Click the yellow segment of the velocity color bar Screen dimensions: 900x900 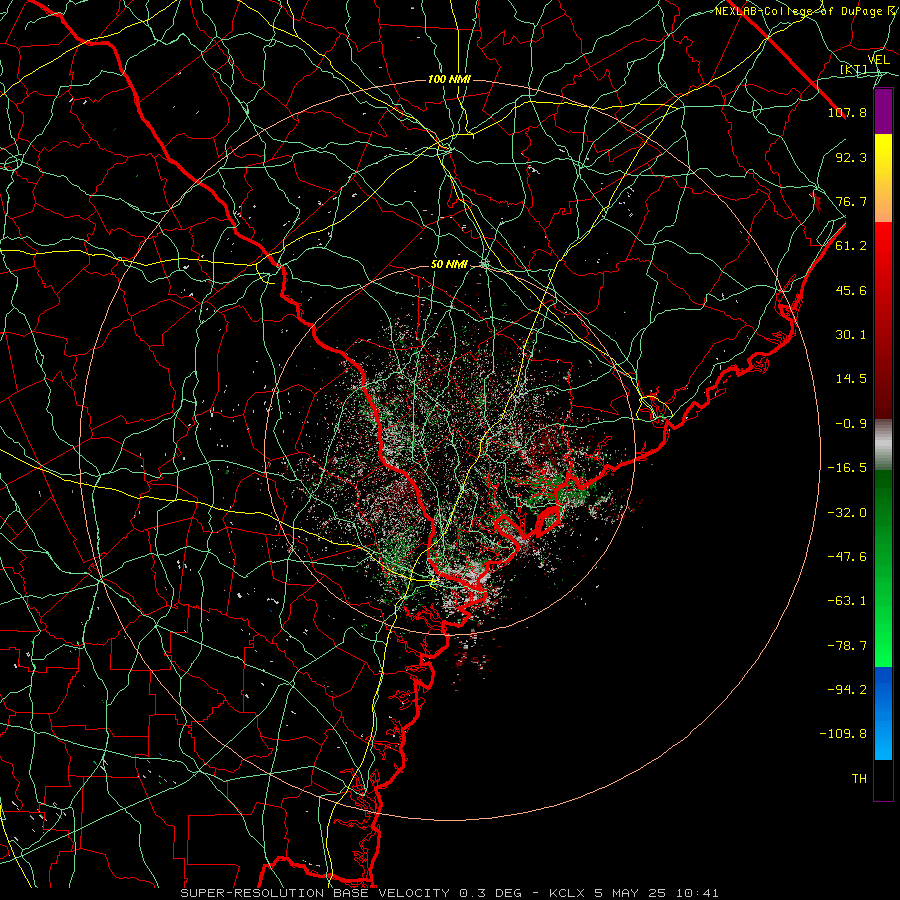(x=883, y=178)
